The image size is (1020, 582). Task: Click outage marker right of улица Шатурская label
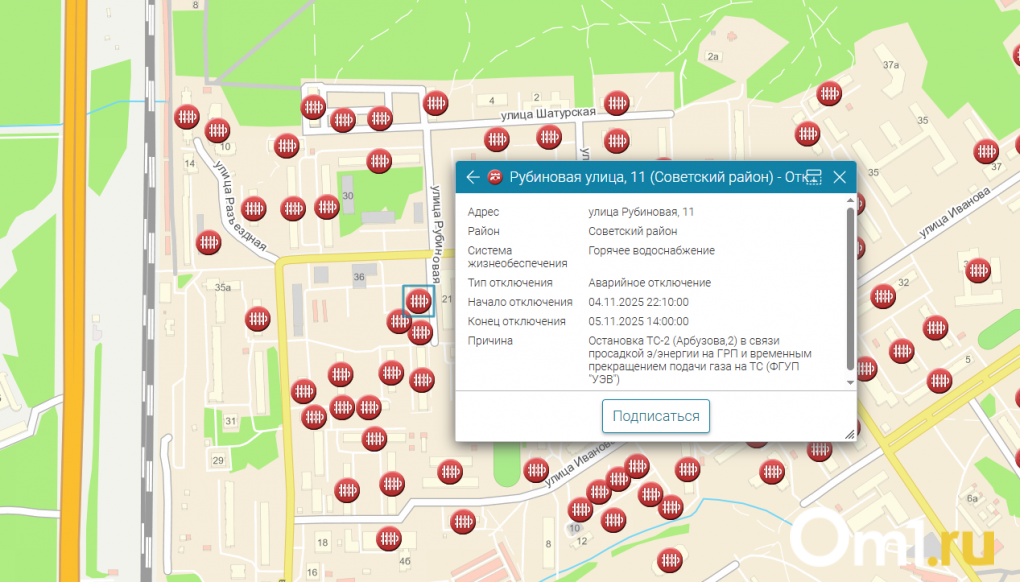point(618,101)
